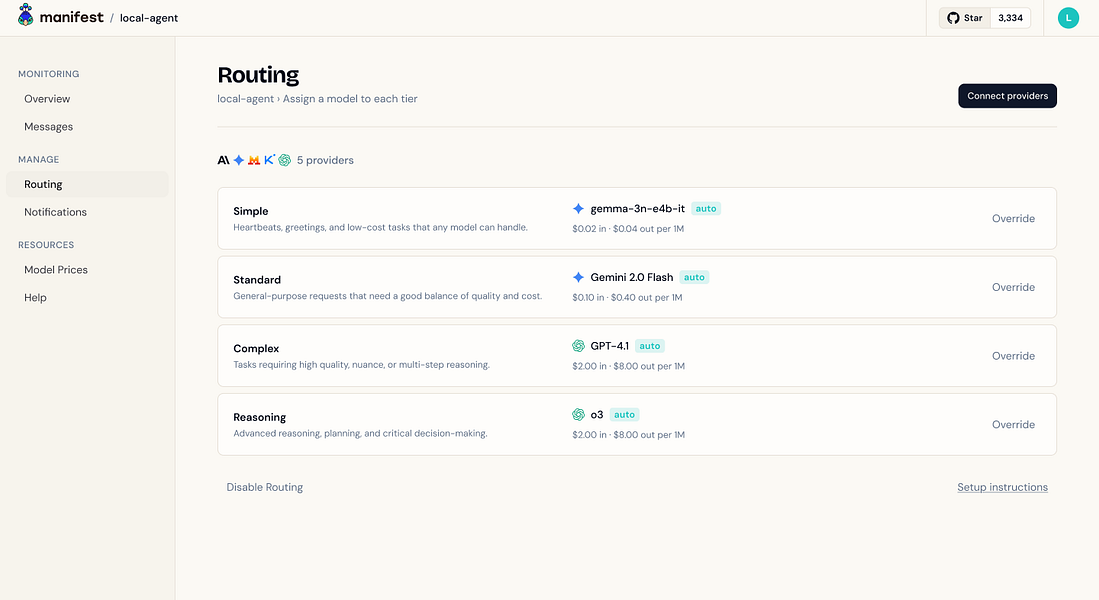Click the Gemini 2.0 Flash model name
The height and width of the screenshot is (600, 1099).
[x=632, y=278]
